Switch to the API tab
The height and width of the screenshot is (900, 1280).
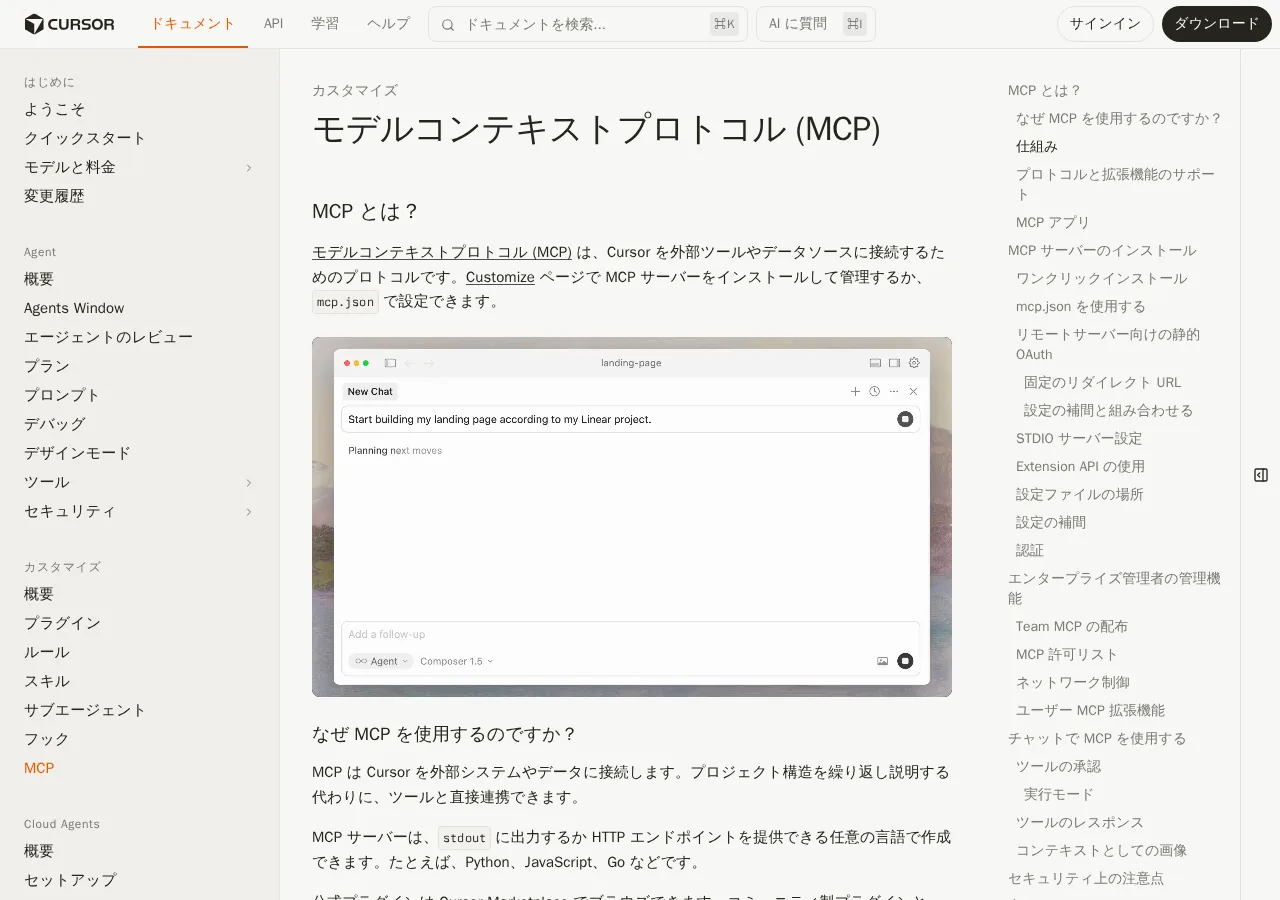(274, 24)
